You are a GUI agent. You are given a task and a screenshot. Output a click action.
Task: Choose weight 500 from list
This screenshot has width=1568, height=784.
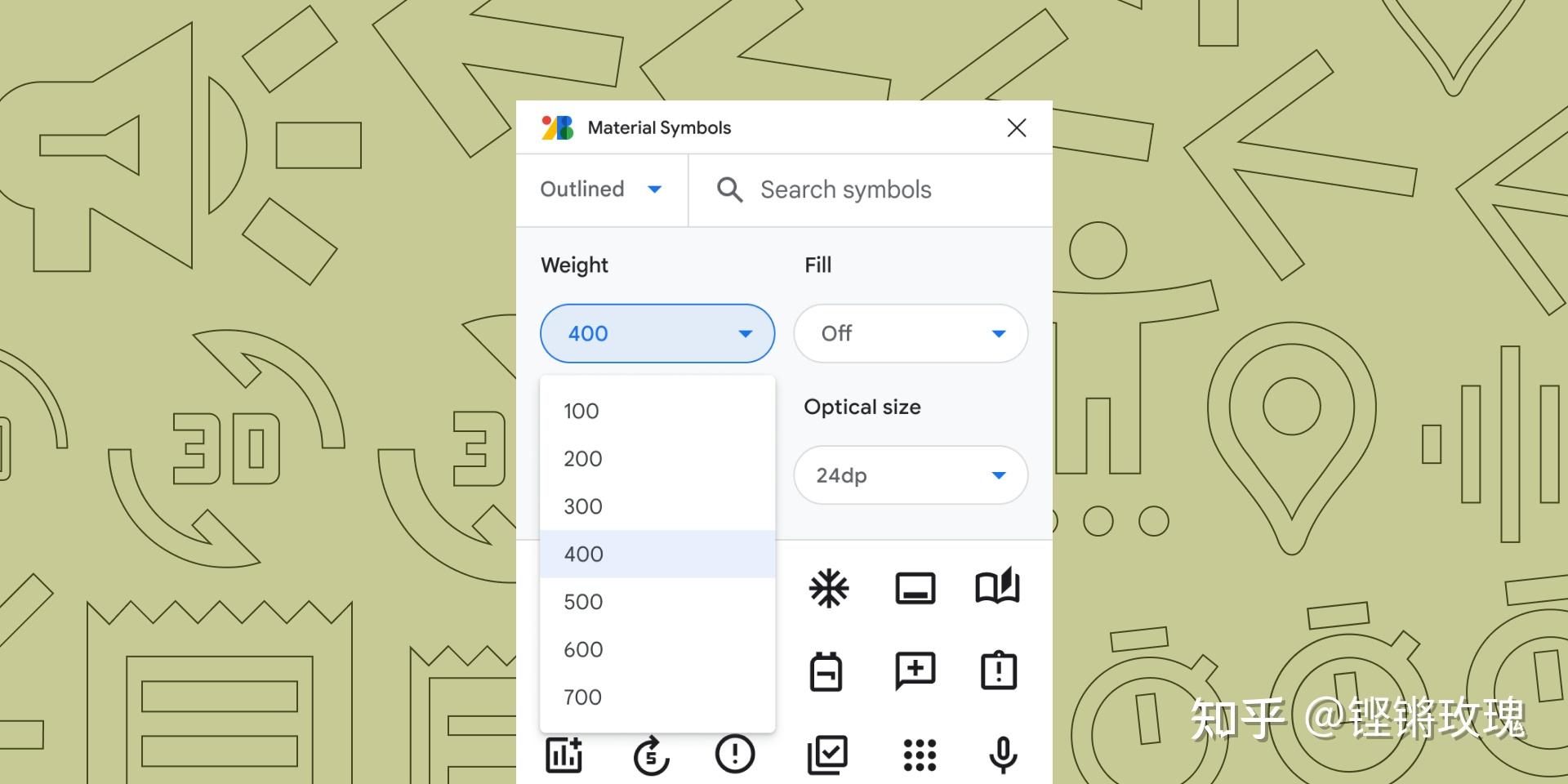[657, 602]
